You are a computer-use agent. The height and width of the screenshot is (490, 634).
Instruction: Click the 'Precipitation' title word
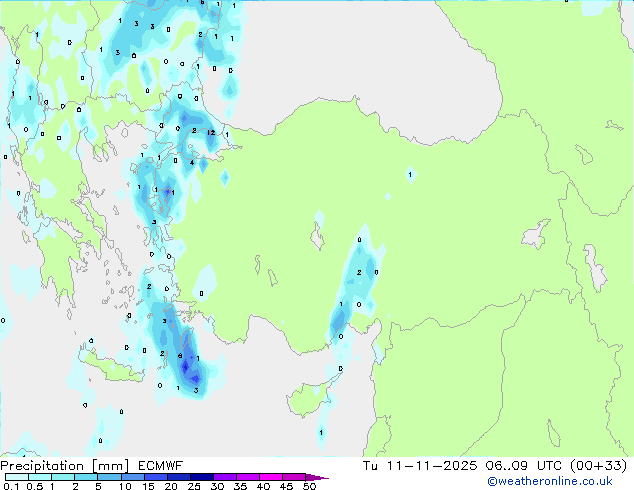[x=42, y=466]
